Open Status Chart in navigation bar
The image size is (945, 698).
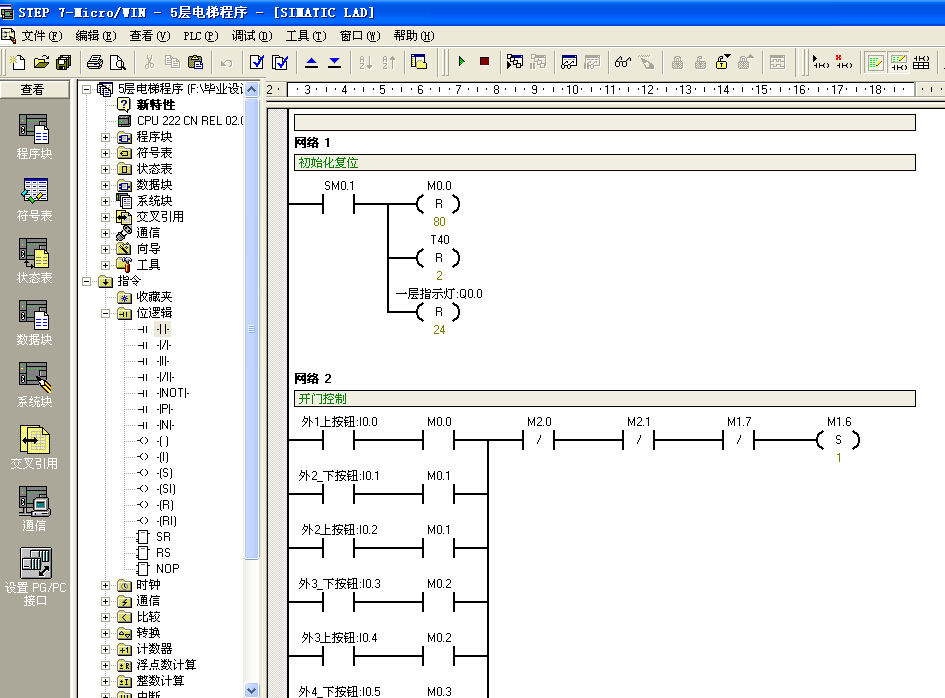[34, 261]
